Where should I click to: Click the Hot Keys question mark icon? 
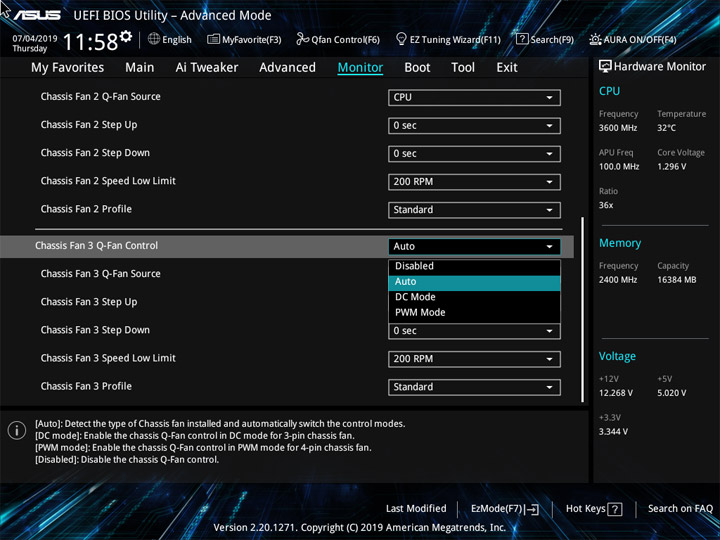pyautogui.click(x=615, y=509)
